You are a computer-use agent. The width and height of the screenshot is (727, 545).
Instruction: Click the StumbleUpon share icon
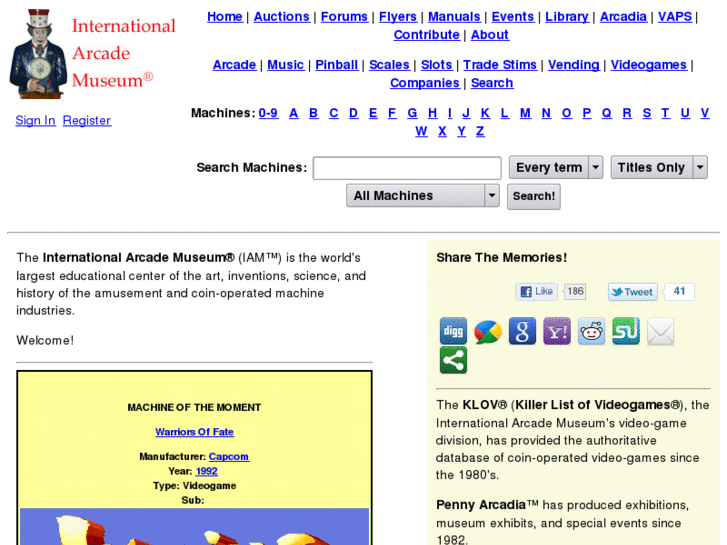[626, 331]
